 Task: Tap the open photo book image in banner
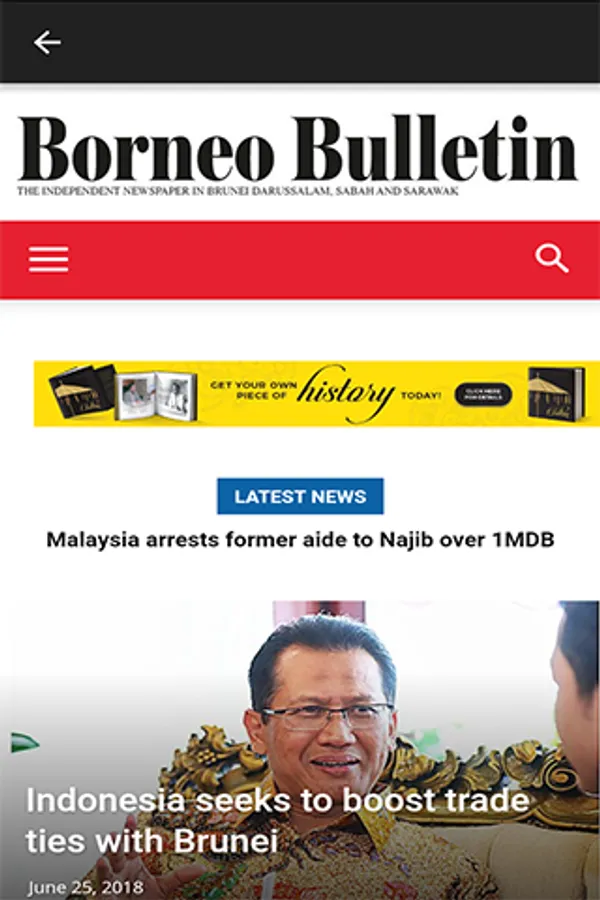click(x=156, y=395)
